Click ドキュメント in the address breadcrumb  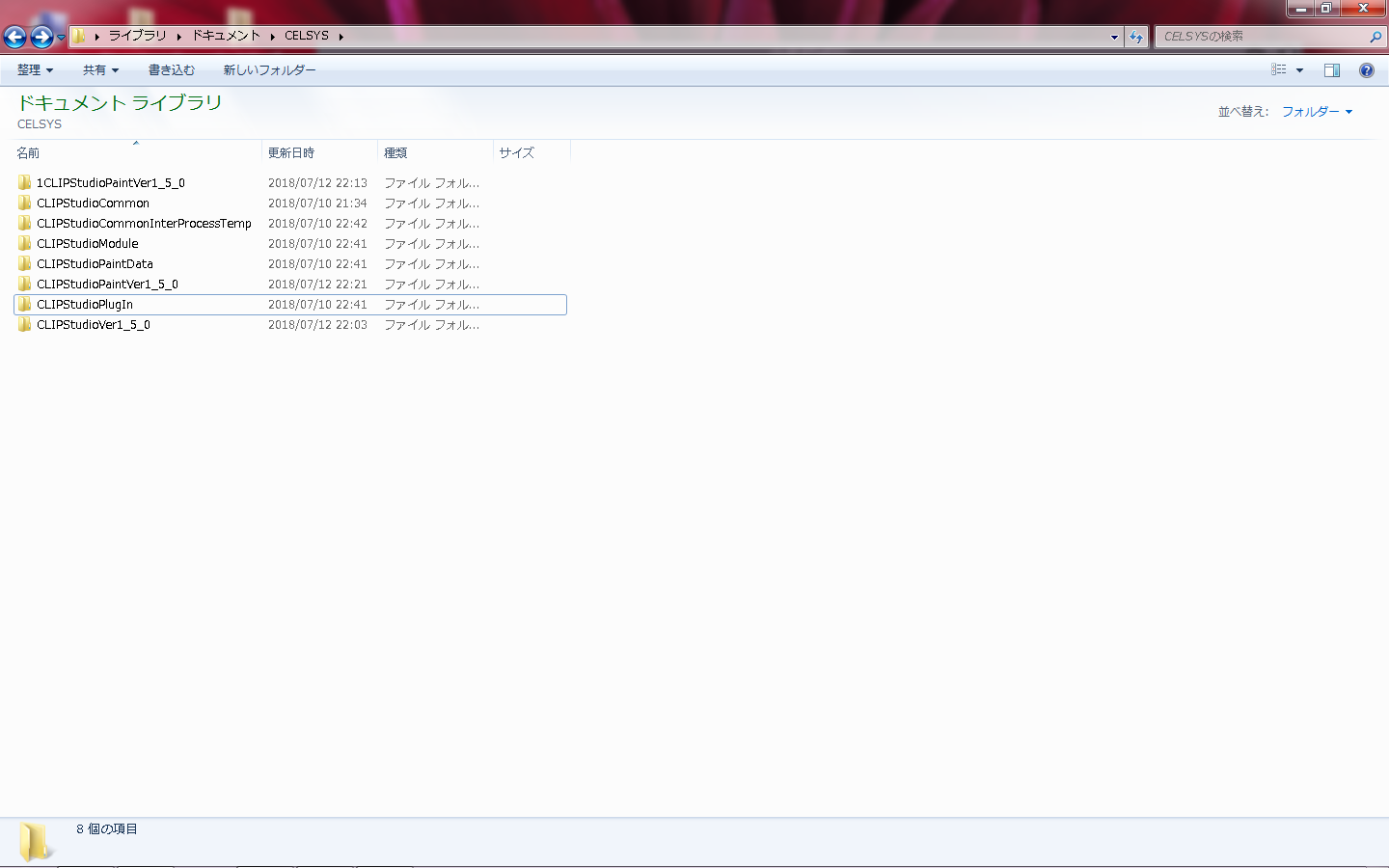coord(226,36)
